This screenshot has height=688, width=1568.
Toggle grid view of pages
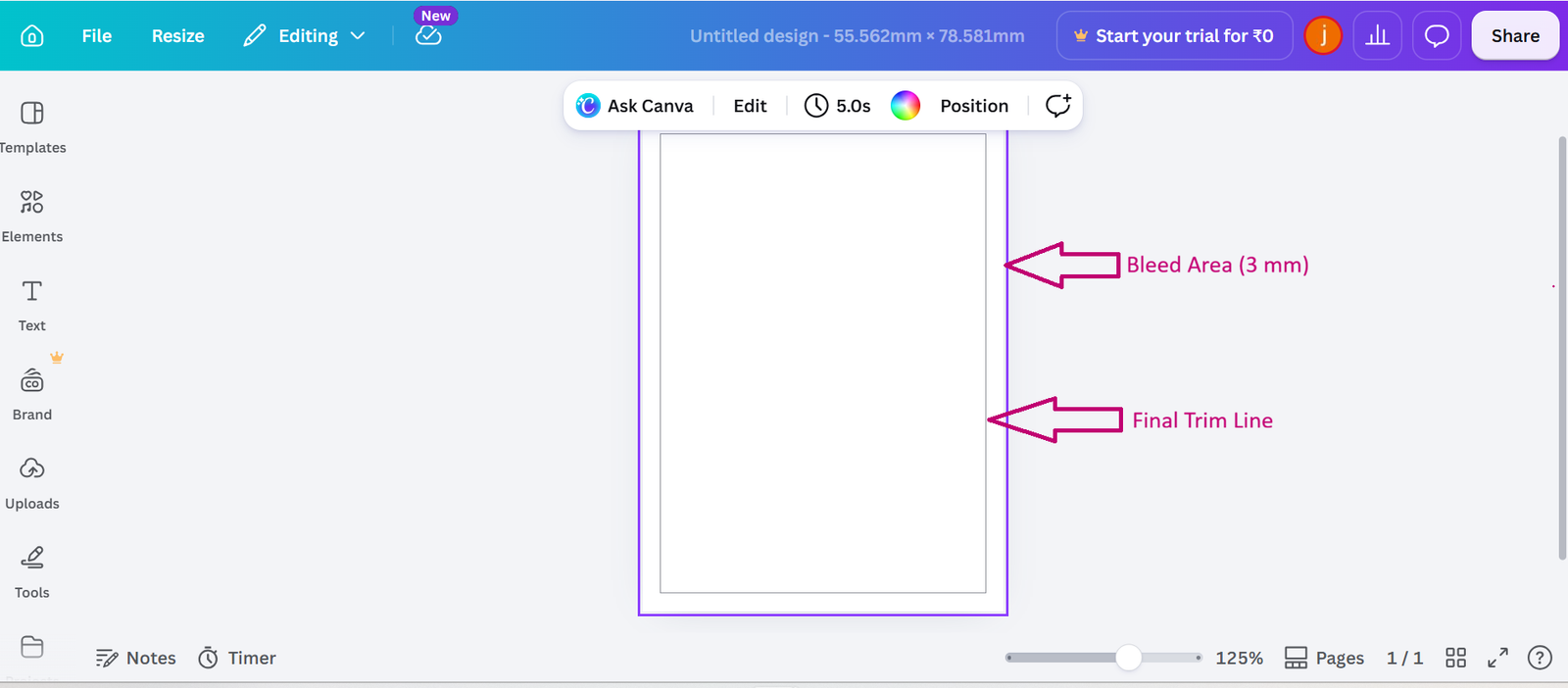1456,658
